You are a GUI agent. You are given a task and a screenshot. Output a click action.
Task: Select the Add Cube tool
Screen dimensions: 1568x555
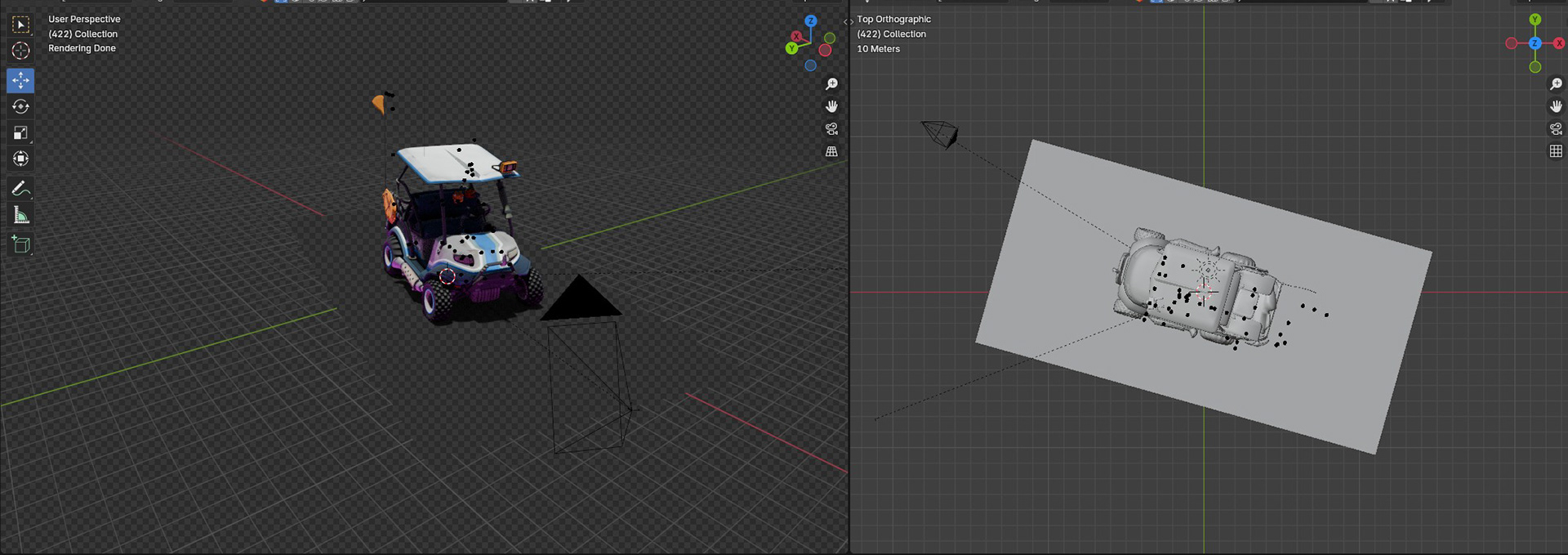20,244
